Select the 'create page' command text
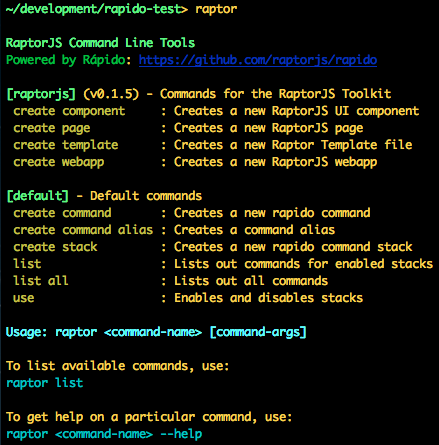The height and width of the screenshot is (445, 439). (x=52, y=129)
